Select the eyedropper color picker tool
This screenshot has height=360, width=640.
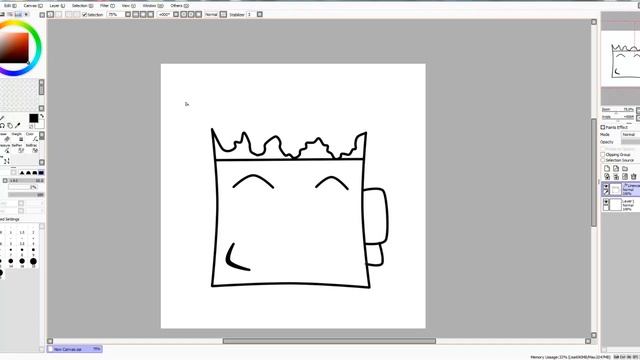pos(18,126)
